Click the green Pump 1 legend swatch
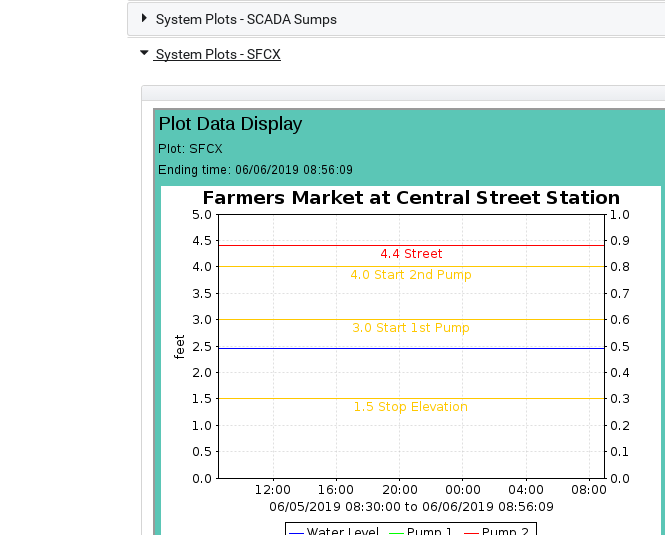The width and height of the screenshot is (665, 535). [x=396, y=532]
